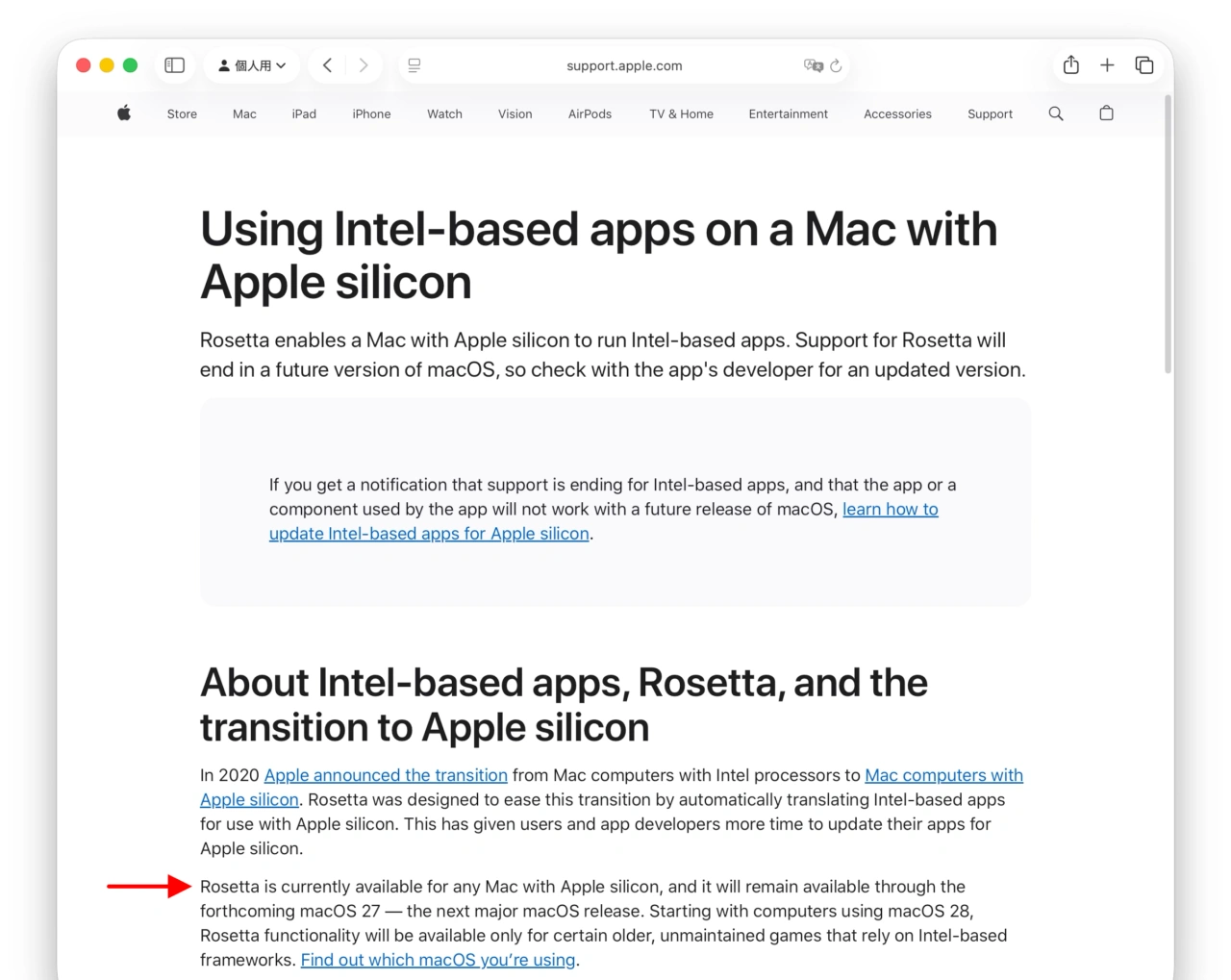This screenshot has height=980, width=1231.
Task: Click the back navigation arrow
Action: point(327,64)
